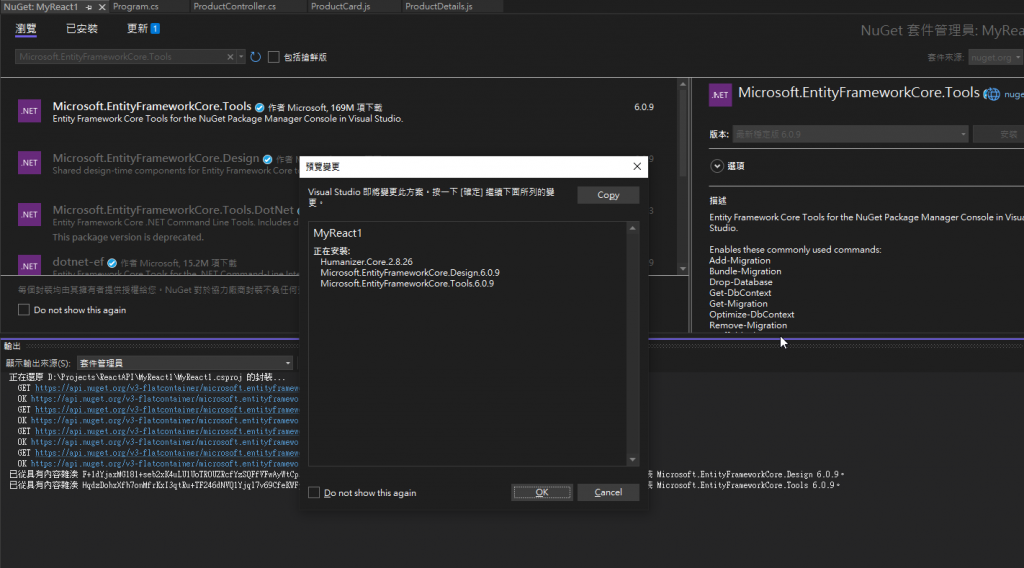This screenshot has width=1024, height=568.
Task: Click .NET icon of EntityFrameworkCore.Tools package
Action: click(x=29, y=111)
